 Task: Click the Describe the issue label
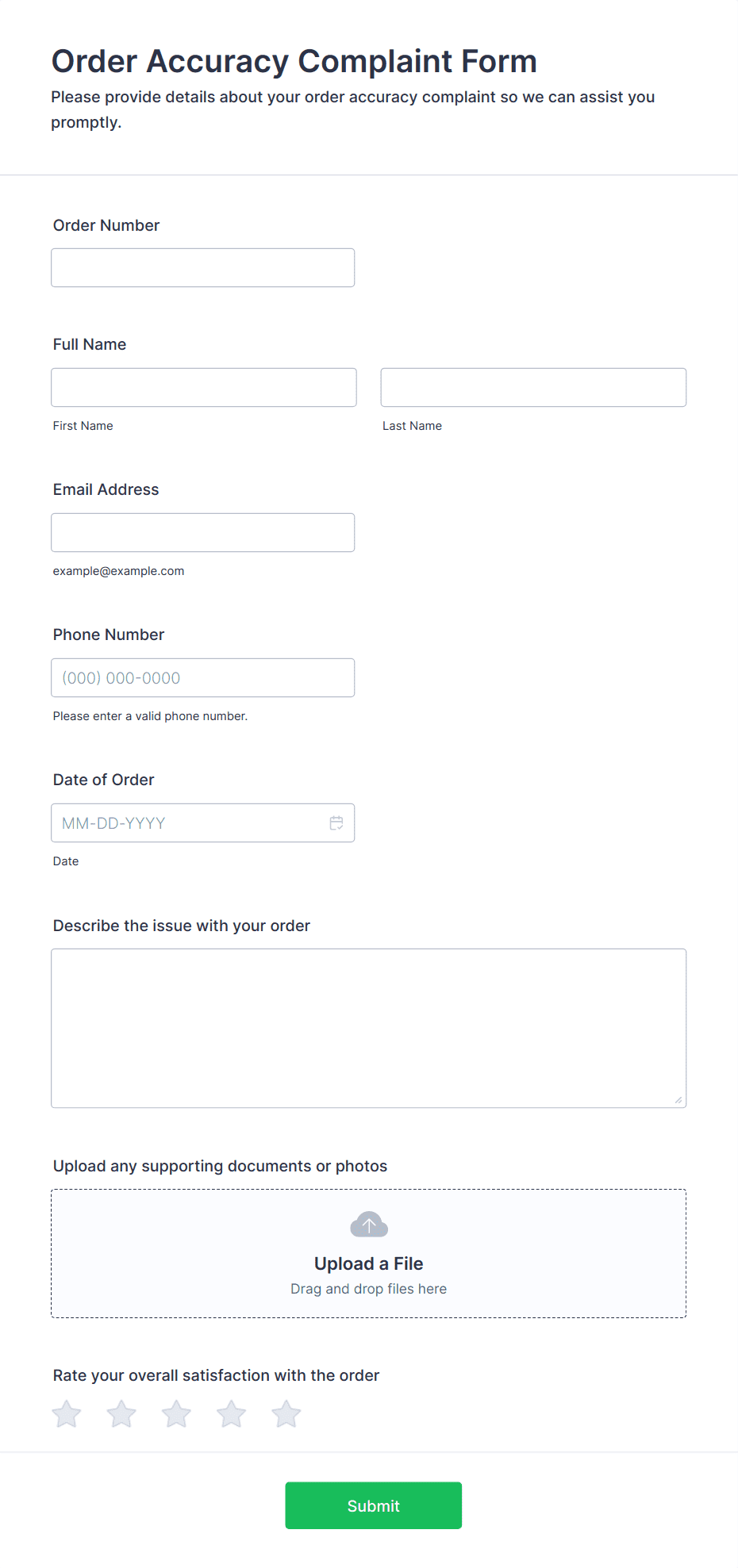point(182,926)
